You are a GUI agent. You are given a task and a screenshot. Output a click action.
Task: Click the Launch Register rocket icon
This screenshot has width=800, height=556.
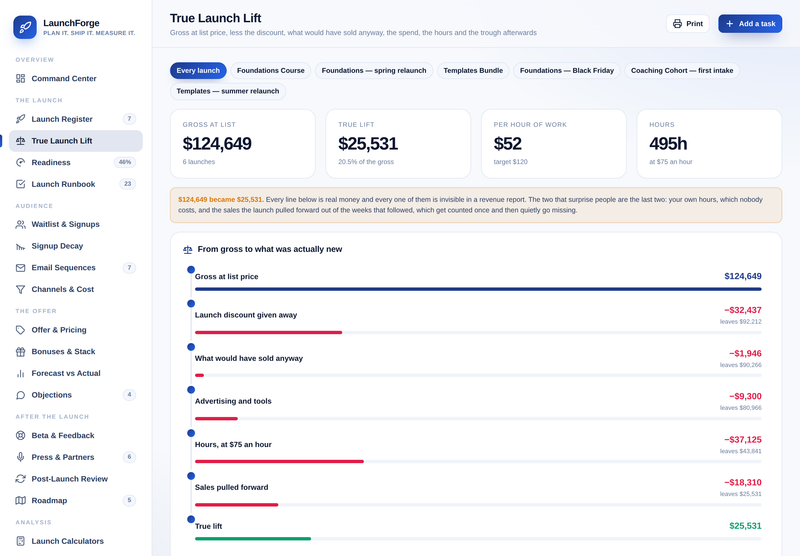[x=20, y=119]
